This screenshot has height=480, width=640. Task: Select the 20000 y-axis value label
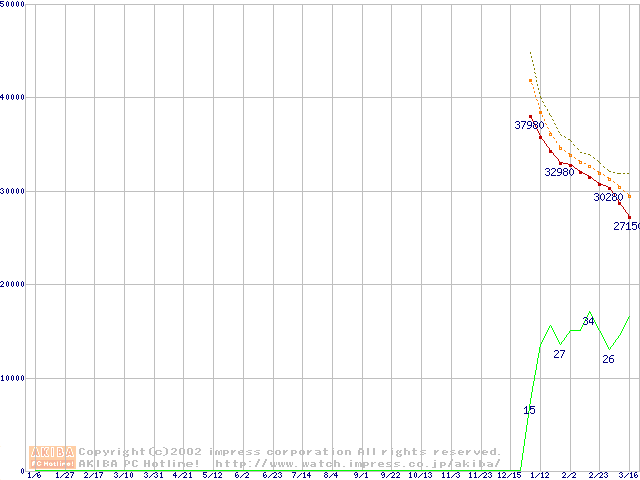[x=13, y=284]
